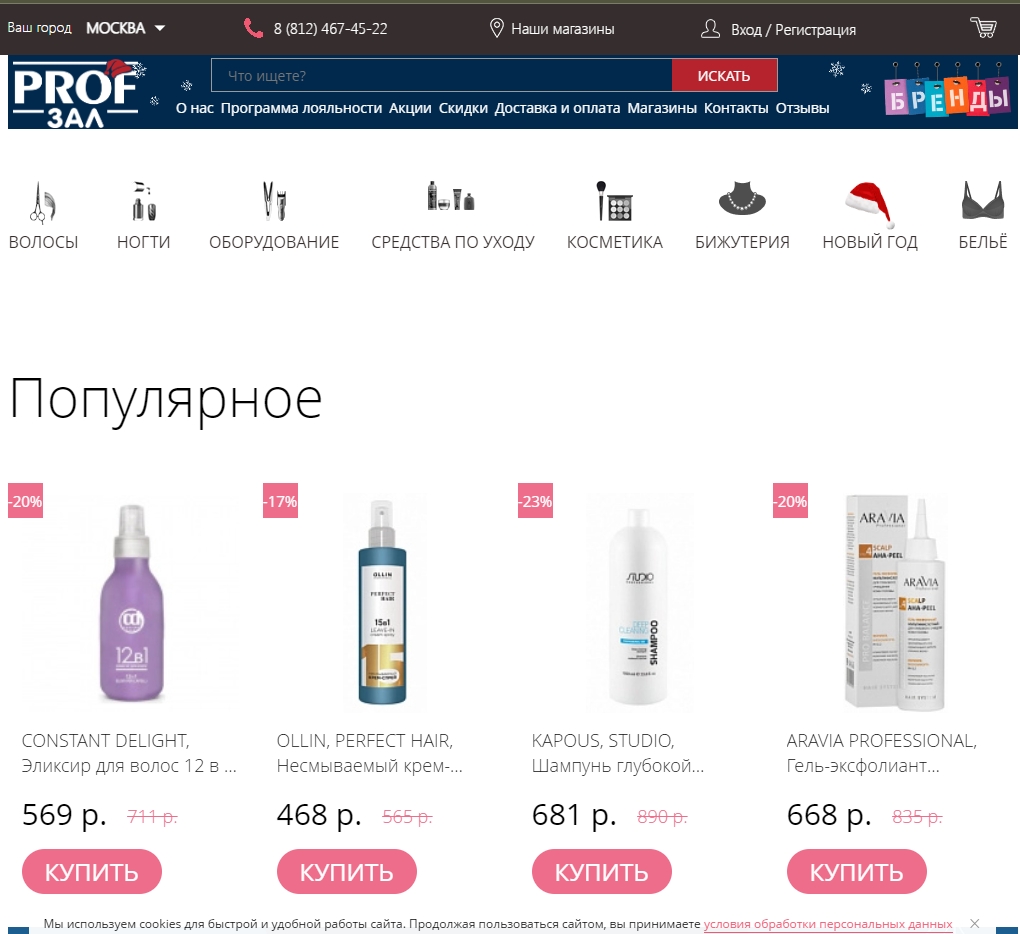Click CONSTANT DELIGHT product title

pos(129,753)
